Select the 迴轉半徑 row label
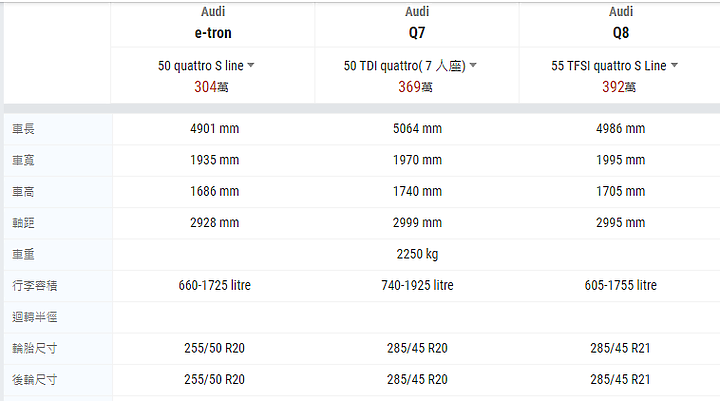 [x=34, y=317]
